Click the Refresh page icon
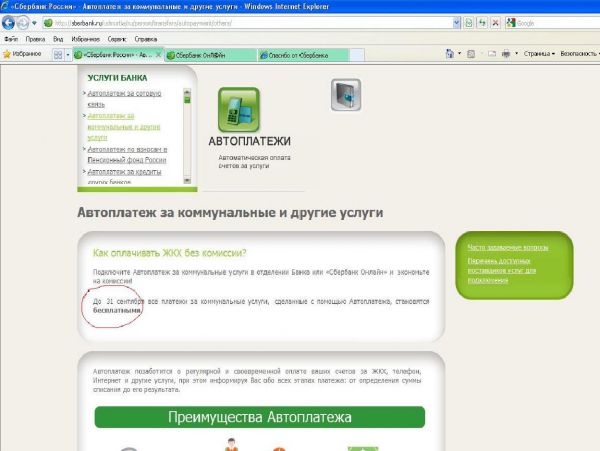 [x=482, y=23]
